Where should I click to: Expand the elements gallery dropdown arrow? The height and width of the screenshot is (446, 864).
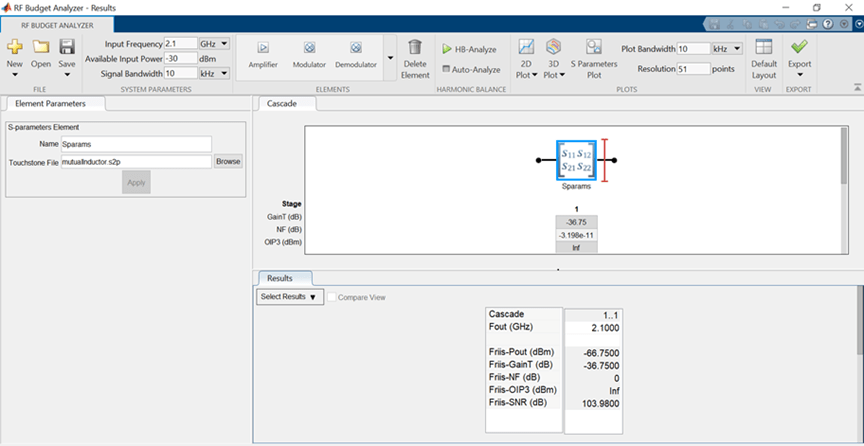click(389, 59)
